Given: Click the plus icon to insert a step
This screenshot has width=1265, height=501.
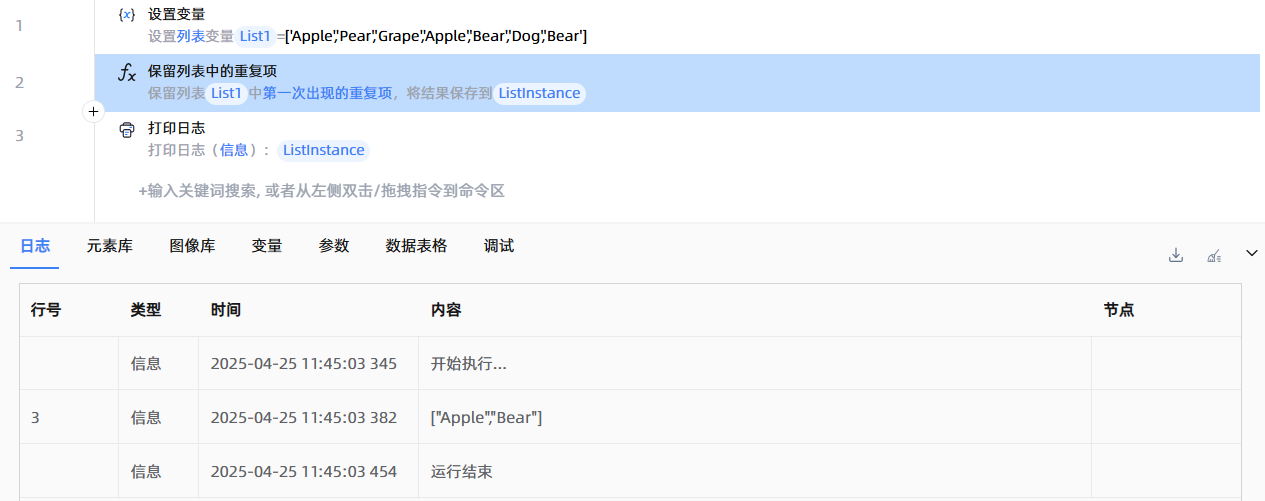Looking at the screenshot, I should [93, 112].
